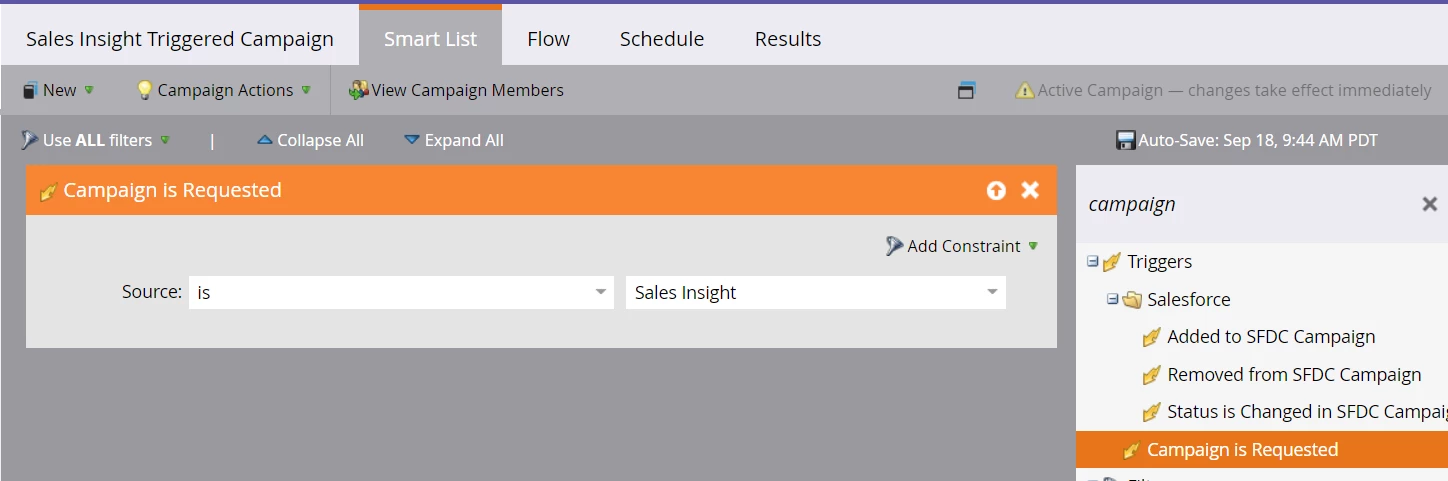The height and width of the screenshot is (481, 1448).
Task: Select Removed from SFDC Campaign trigger
Action: coord(1294,375)
